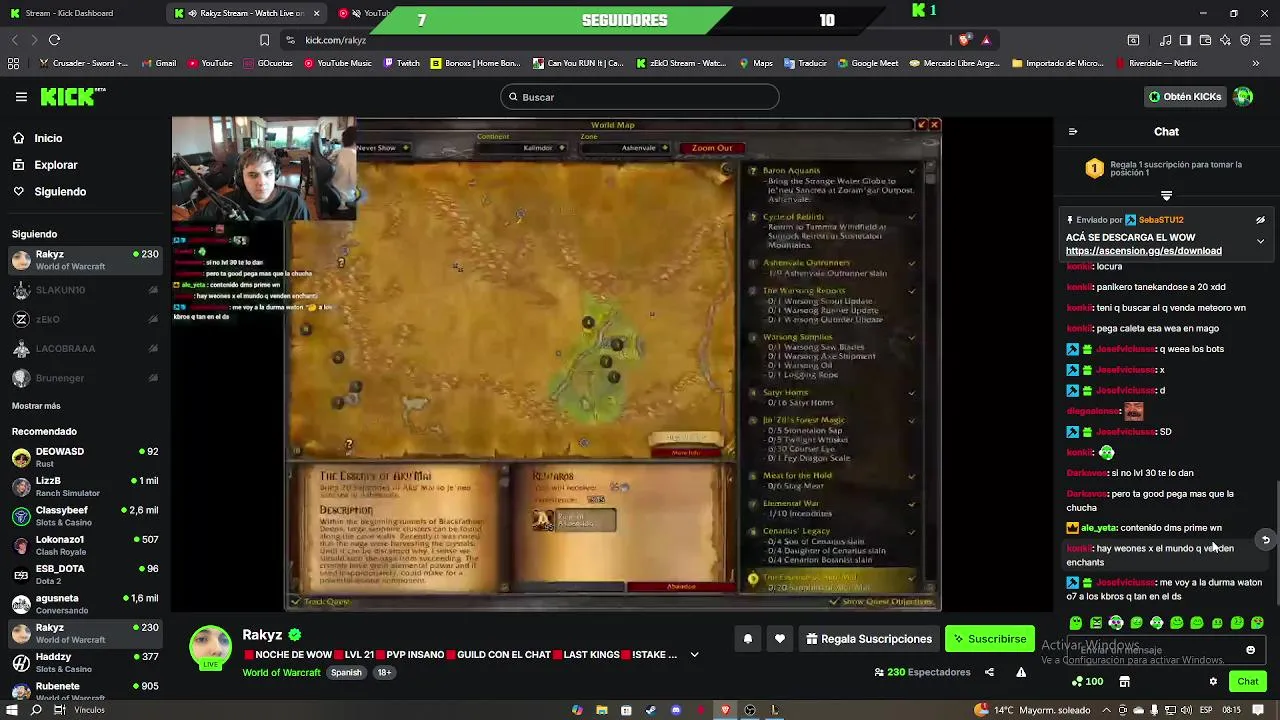Screen dimensions: 1280x720
Task: Open the ascension.gg/es/download link
Action: point(1143,251)
